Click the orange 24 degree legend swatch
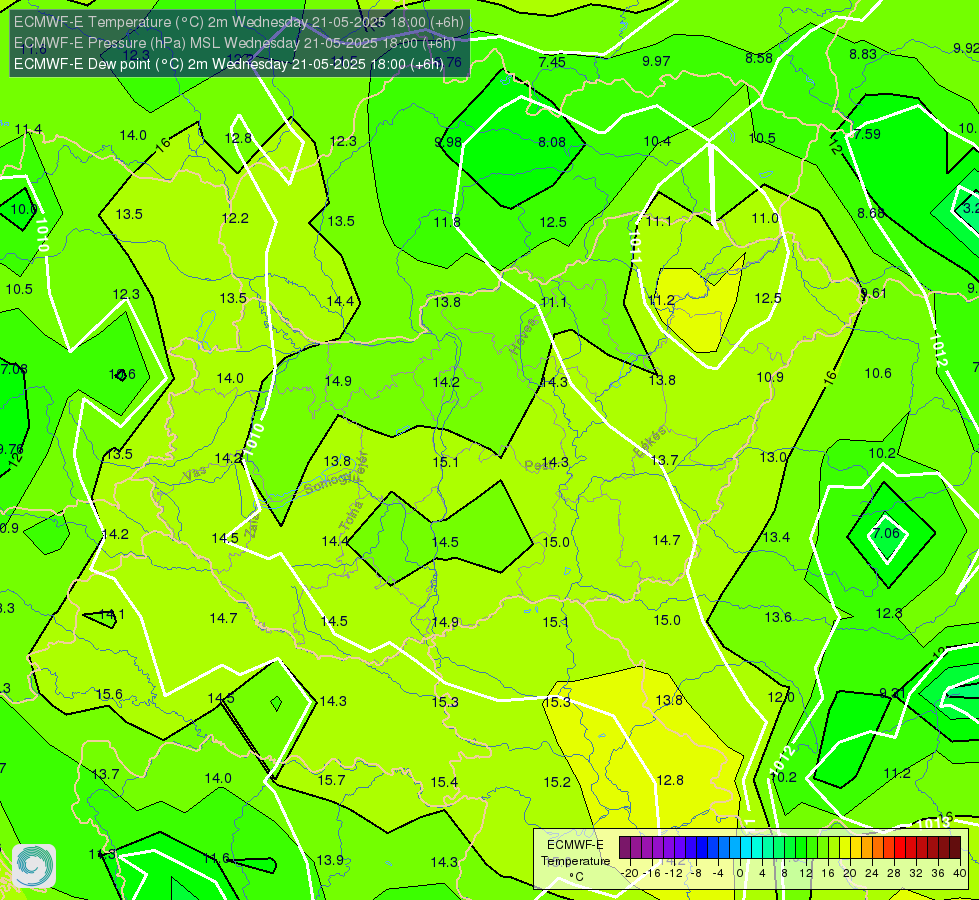The image size is (979, 900). [x=878, y=848]
